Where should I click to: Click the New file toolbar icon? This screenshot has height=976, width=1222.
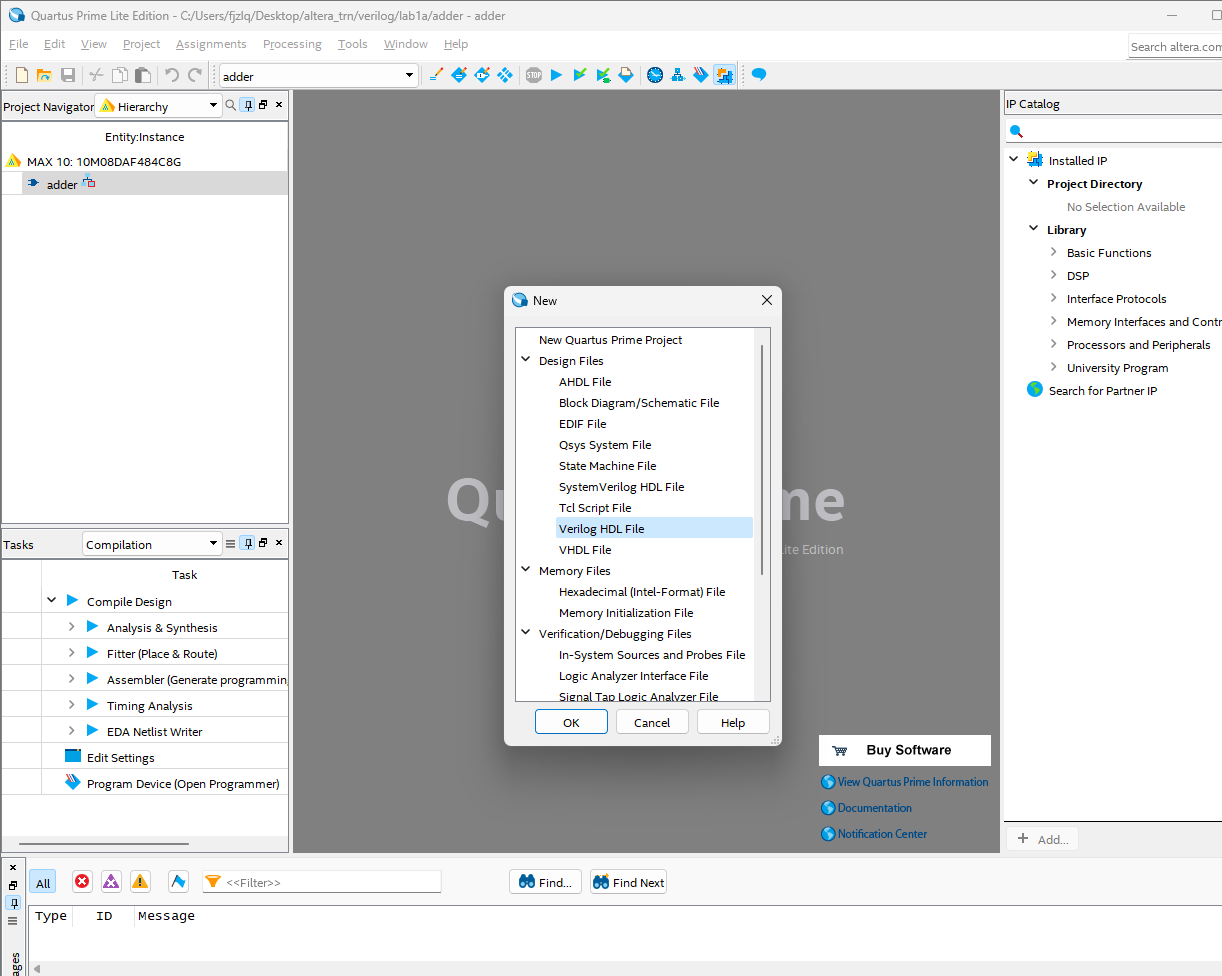tap(22, 75)
